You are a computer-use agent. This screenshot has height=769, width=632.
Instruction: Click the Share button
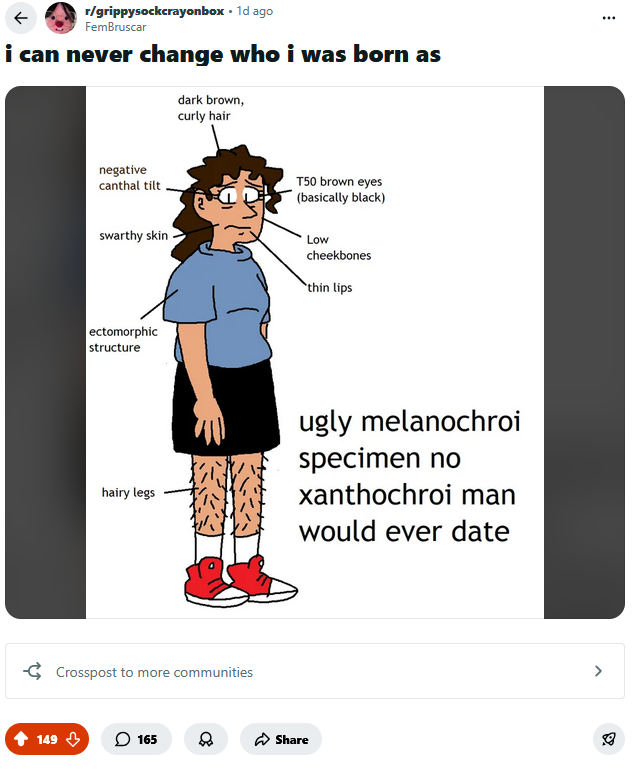coord(281,739)
